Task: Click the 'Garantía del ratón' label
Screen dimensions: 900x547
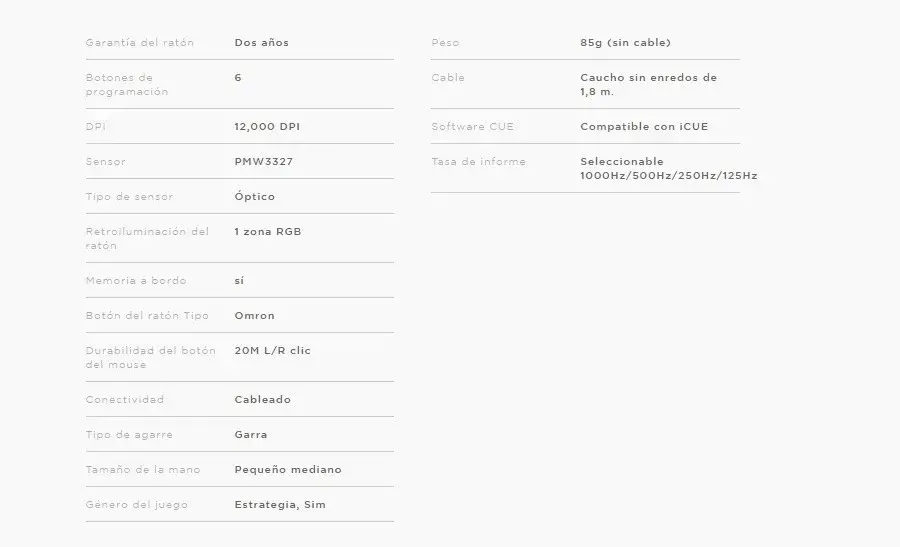Action: 140,43
